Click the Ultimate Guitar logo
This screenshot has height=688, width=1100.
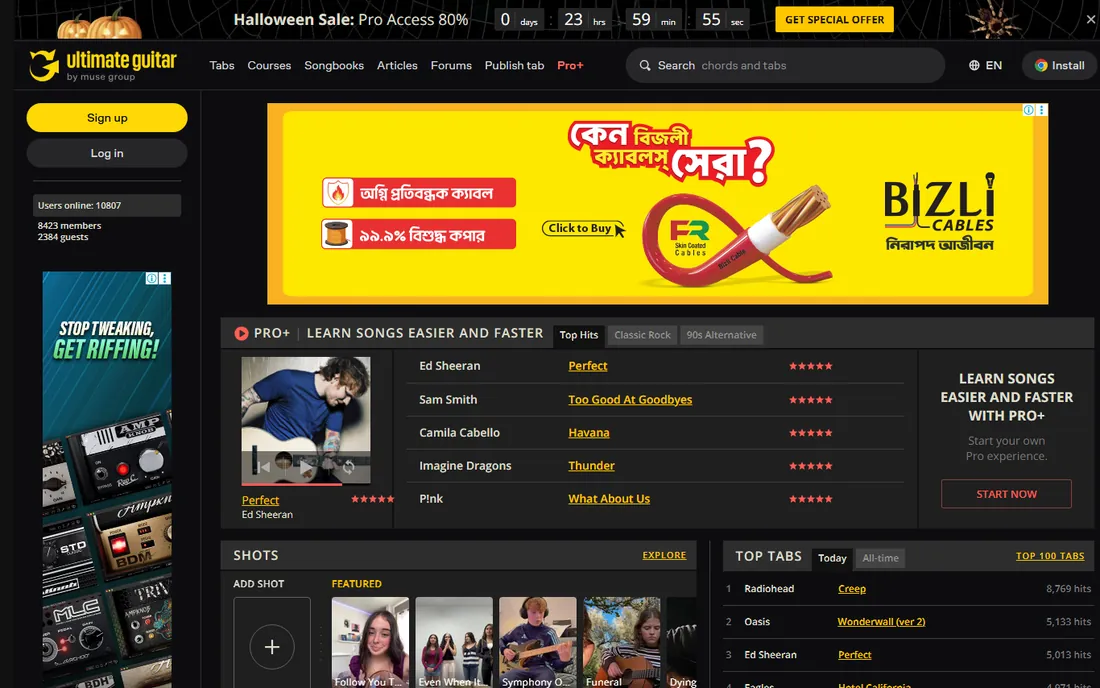click(x=102, y=65)
